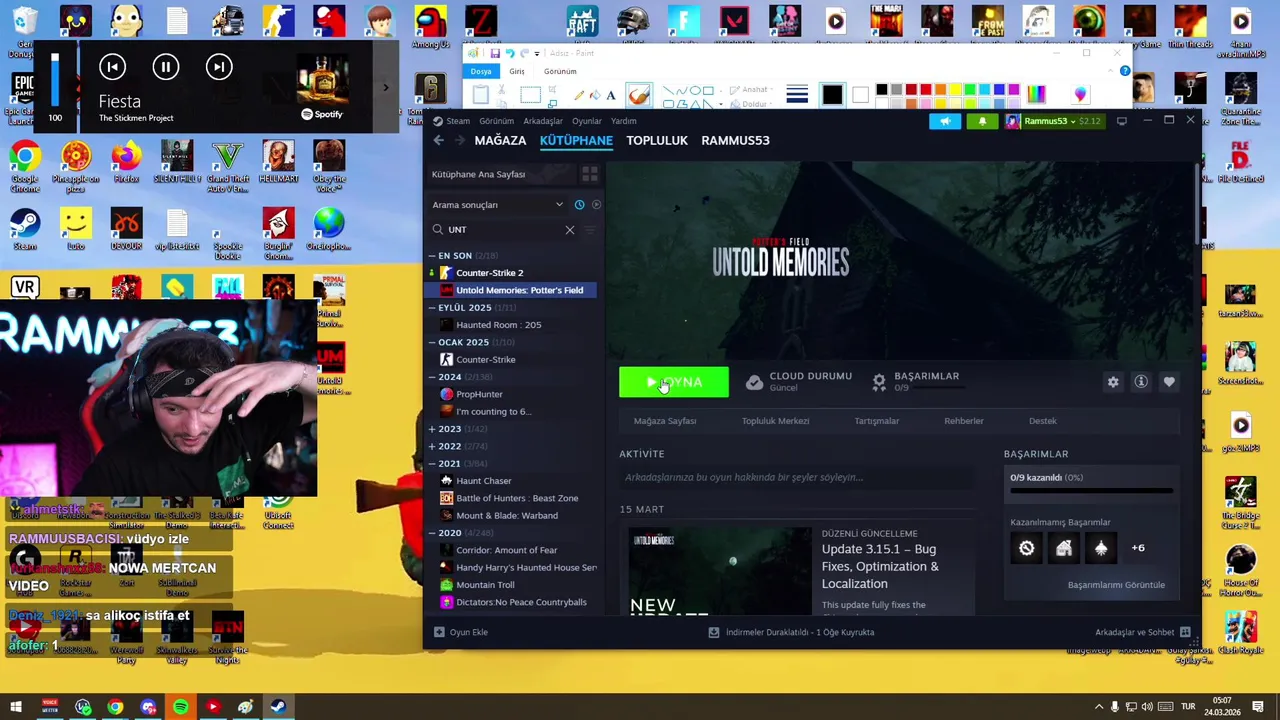Open the library grid view icon
1280x720 pixels.
click(x=589, y=174)
